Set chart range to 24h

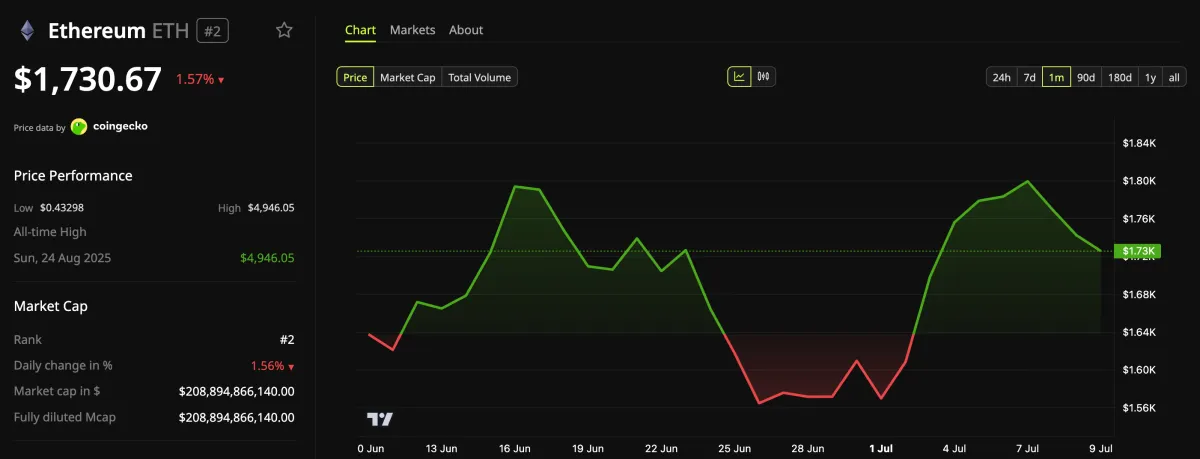tap(1001, 77)
